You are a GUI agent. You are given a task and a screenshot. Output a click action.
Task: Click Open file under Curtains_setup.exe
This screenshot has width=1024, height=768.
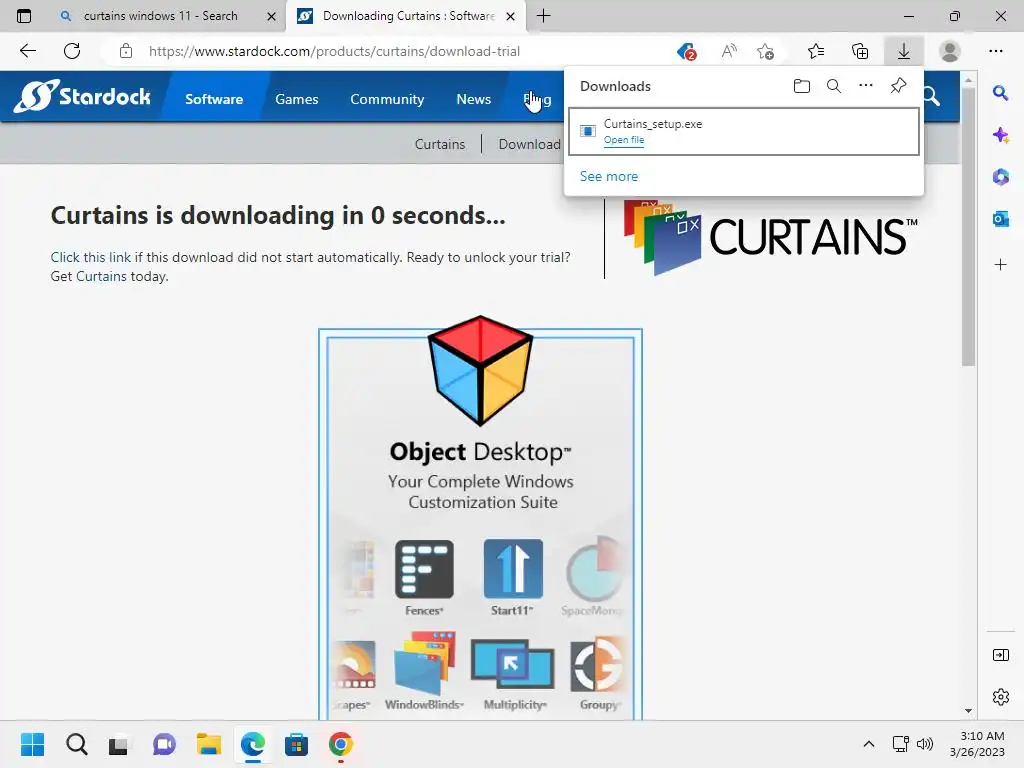pyautogui.click(x=624, y=140)
